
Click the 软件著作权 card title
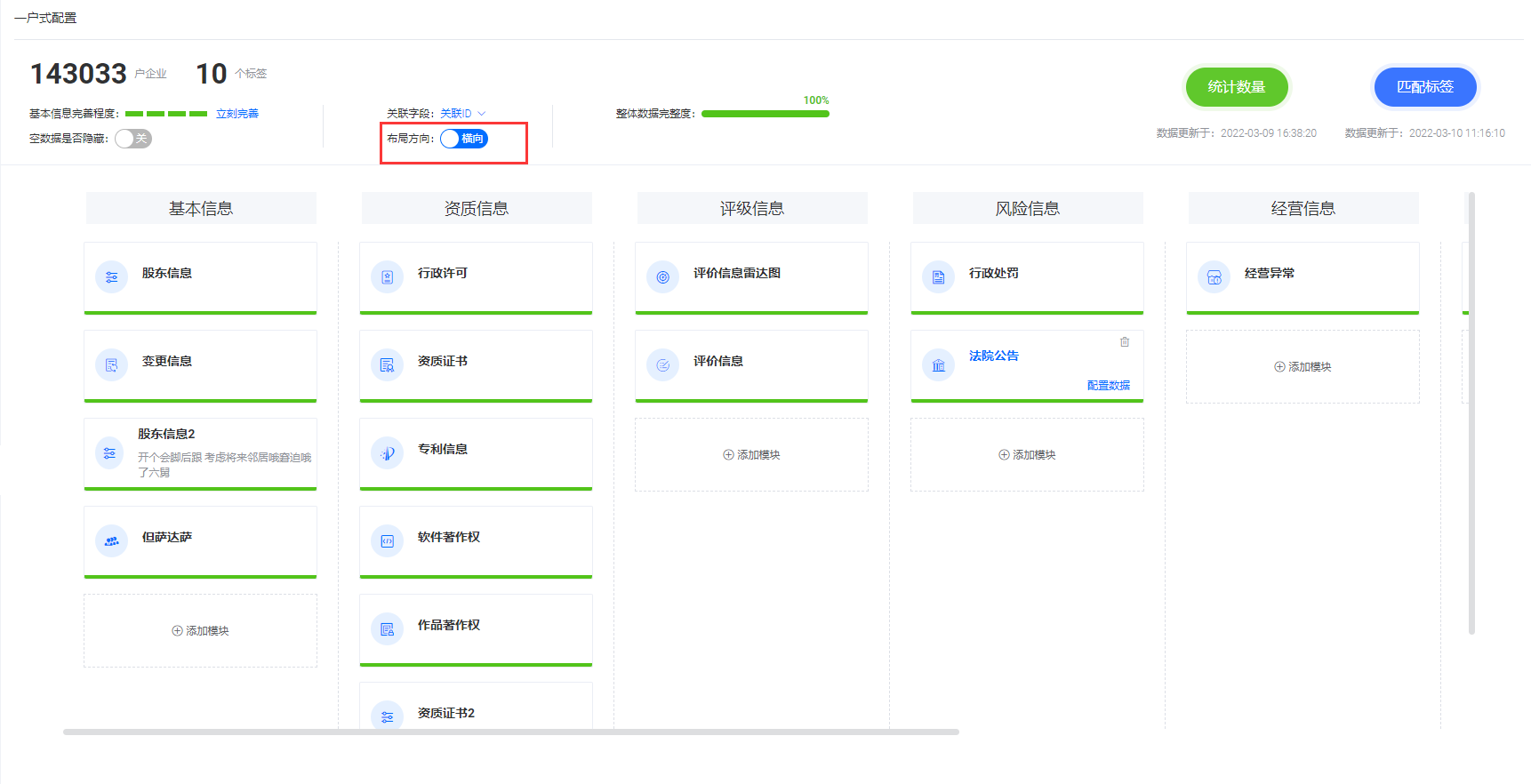click(x=449, y=537)
